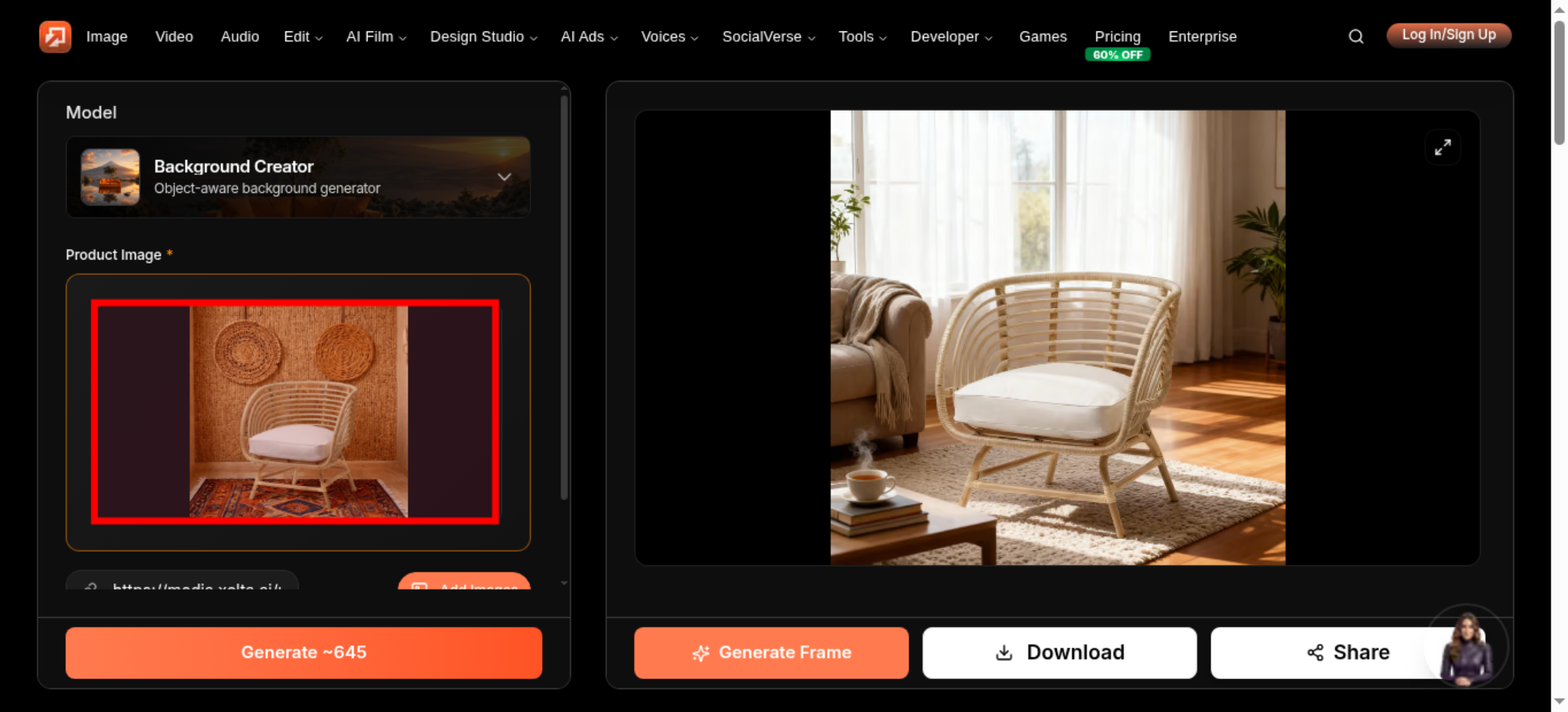Expand the generated image to fullscreen
The image size is (1568, 712).
[1443, 147]
